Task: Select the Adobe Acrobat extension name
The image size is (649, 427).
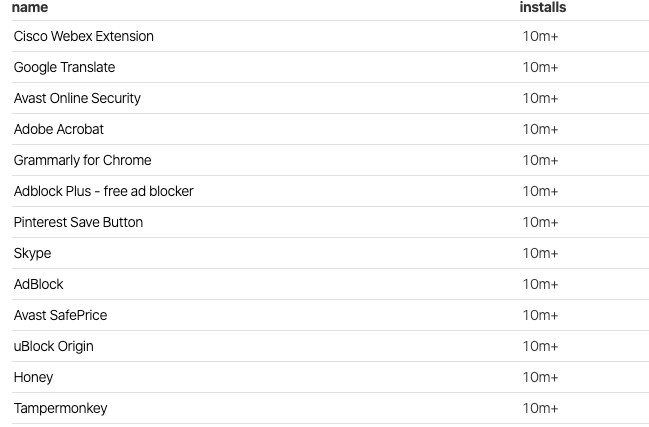Action: pyautogui.click(x=59, y=129)
